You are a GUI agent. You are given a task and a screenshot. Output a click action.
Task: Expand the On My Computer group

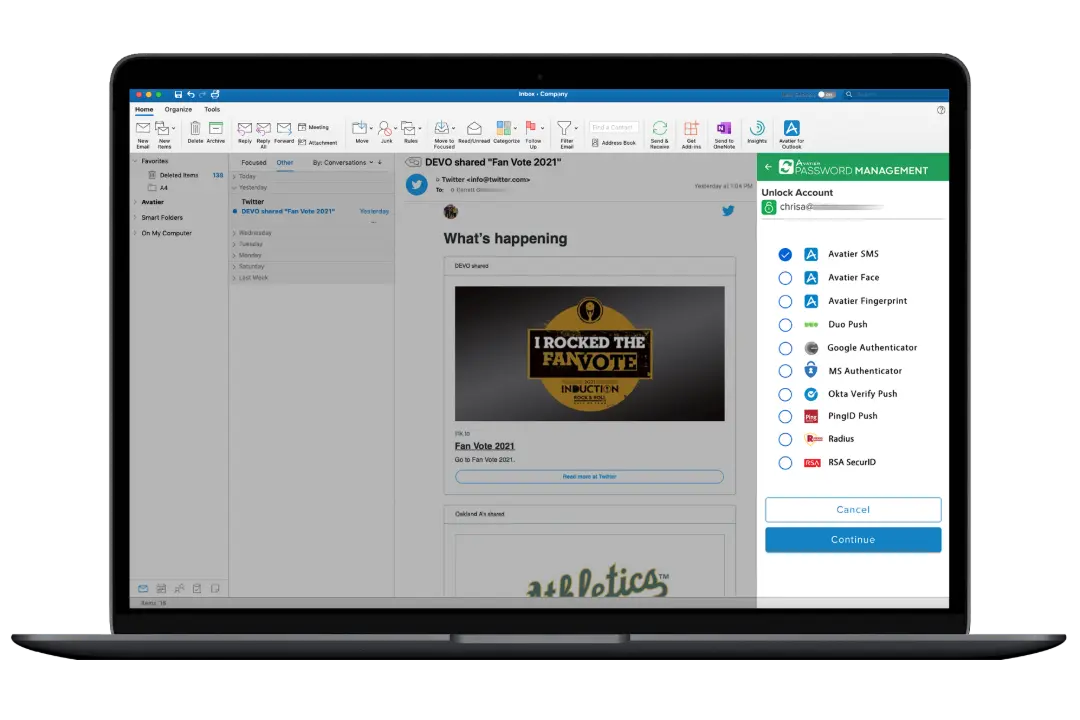coord(135,233)
